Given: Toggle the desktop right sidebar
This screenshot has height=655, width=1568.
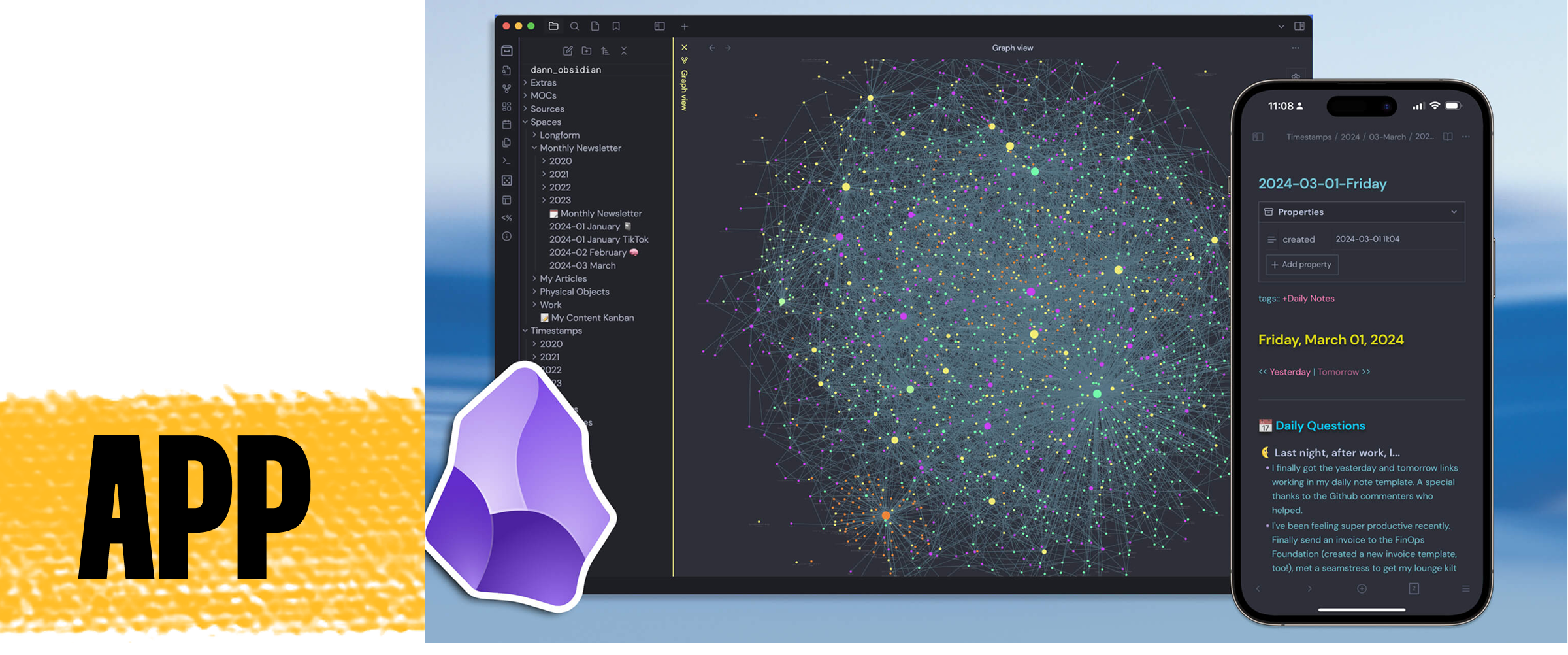Looking at the screenshot, I should pos(1299,26).
